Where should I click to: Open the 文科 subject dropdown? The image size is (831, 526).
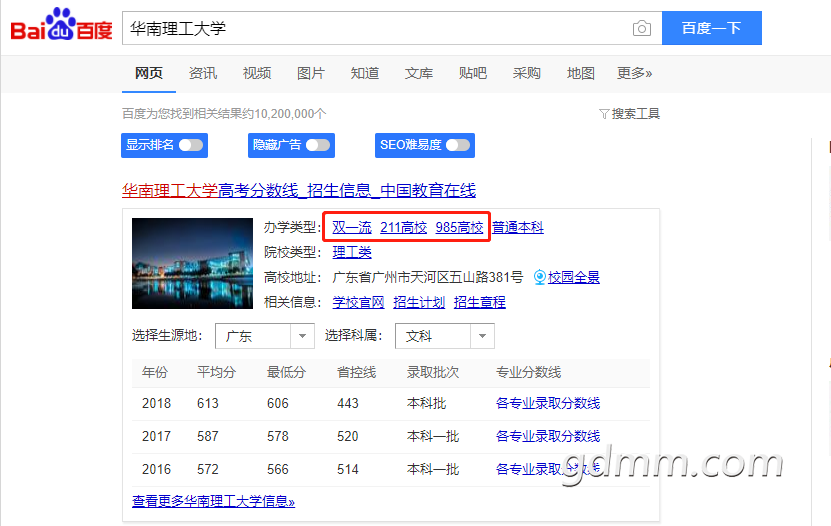tap(445, 336)
